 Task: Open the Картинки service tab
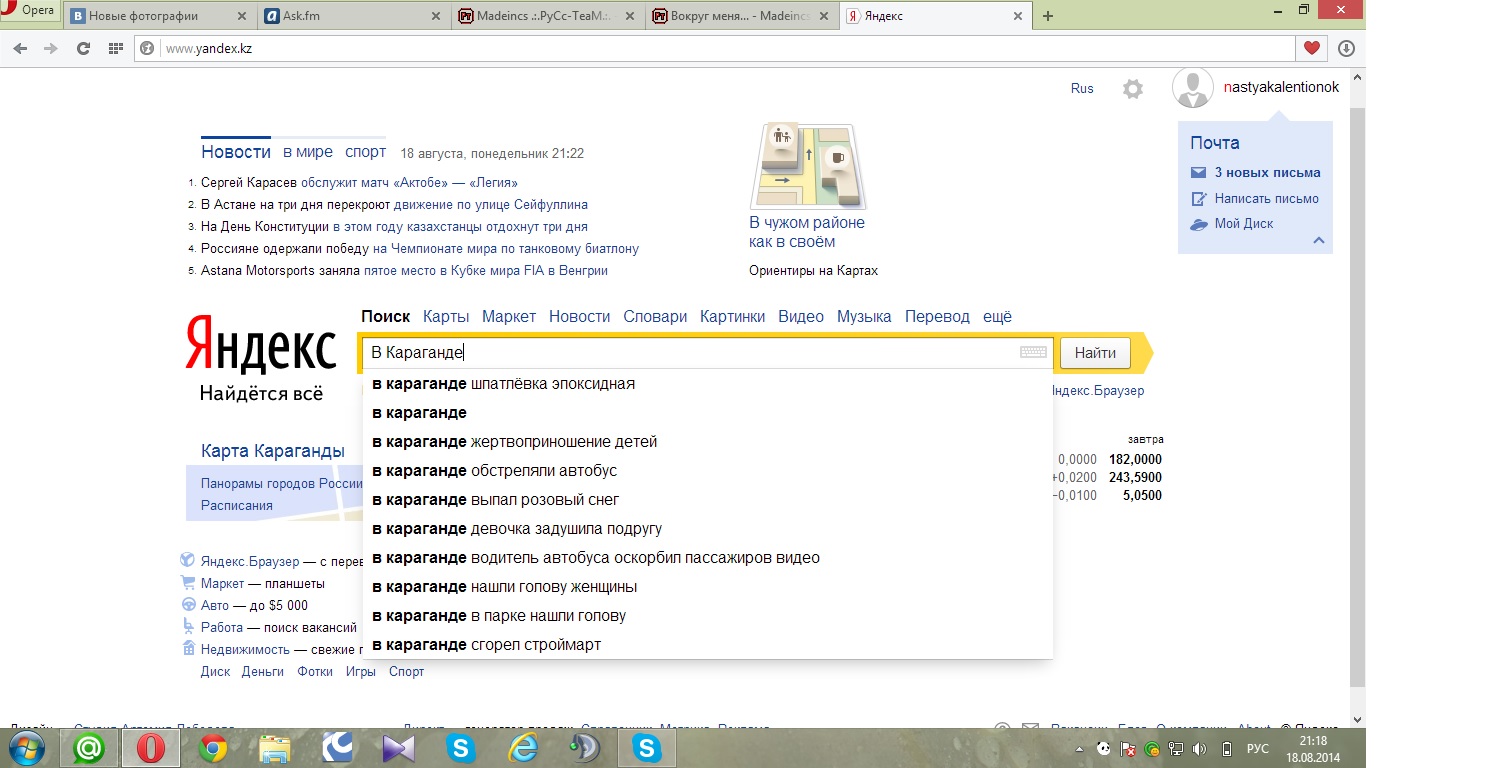(x=732, y=316)
